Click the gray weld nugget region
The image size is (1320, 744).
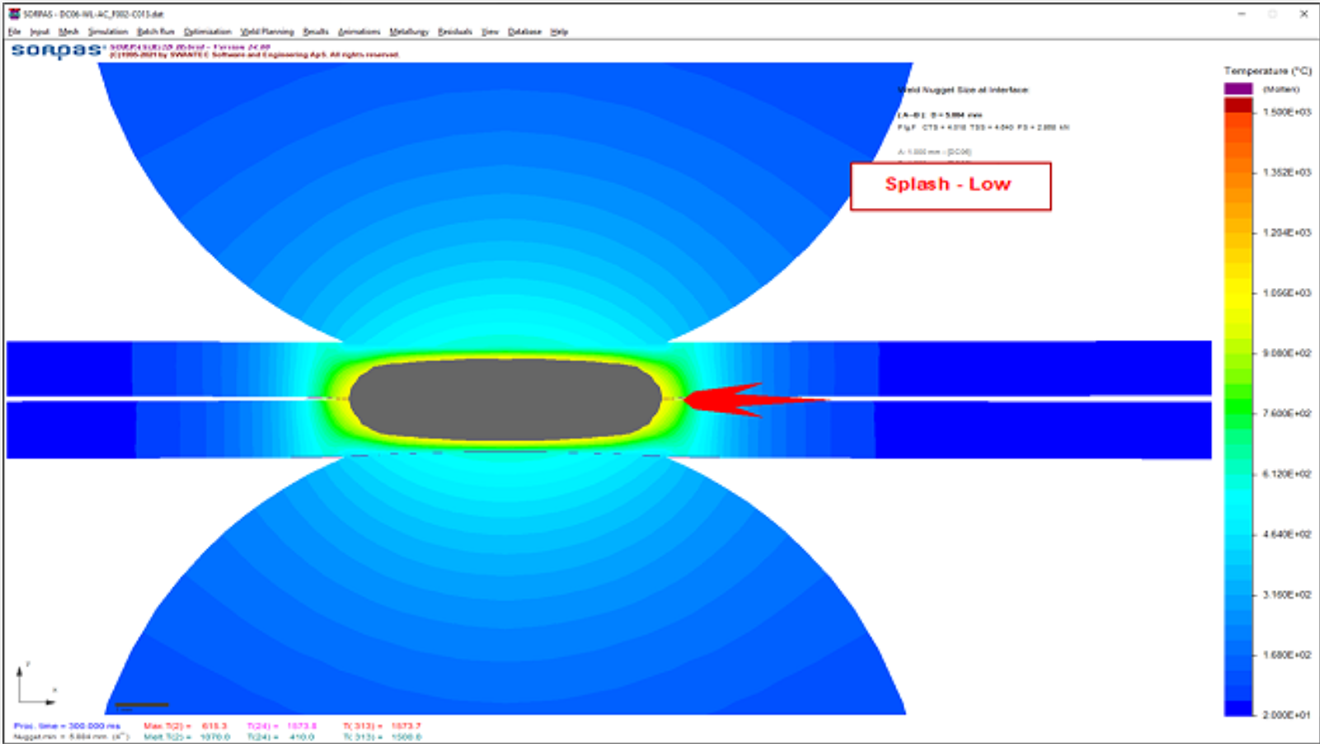[505, 400]
